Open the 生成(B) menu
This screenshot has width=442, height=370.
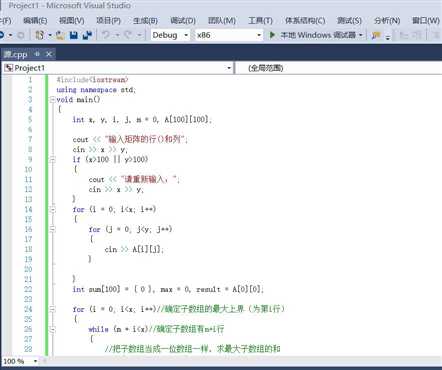pos(145,21)
